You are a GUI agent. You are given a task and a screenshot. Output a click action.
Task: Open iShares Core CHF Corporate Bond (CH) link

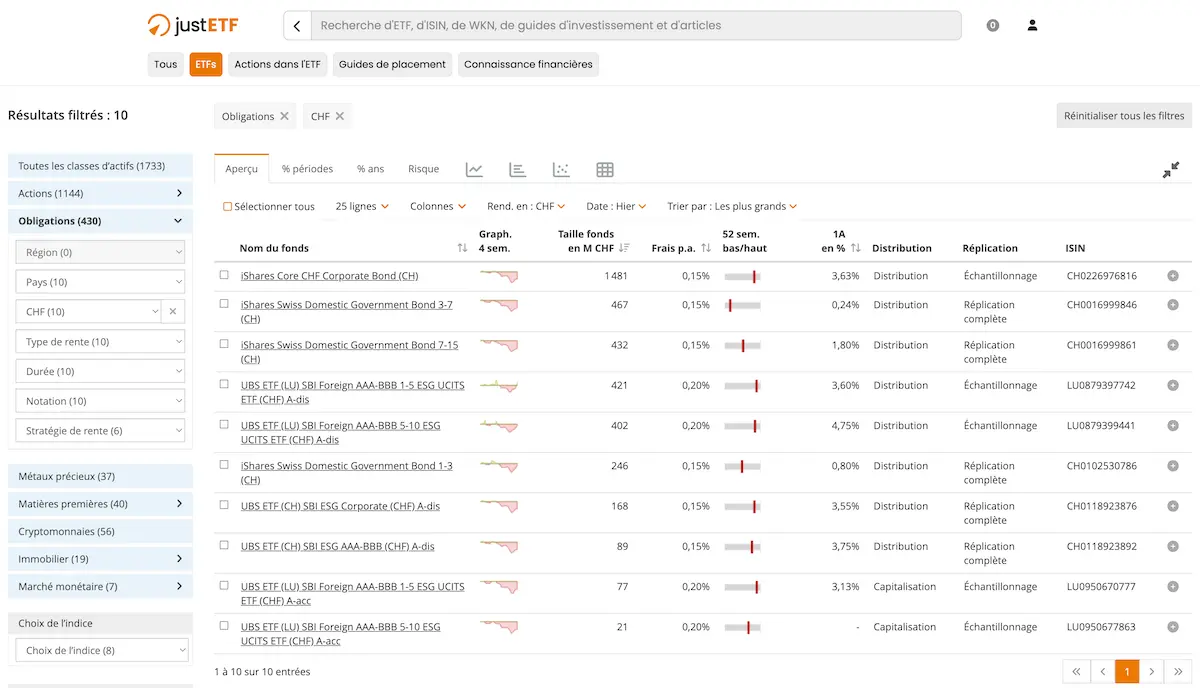(x=329, y=276)
